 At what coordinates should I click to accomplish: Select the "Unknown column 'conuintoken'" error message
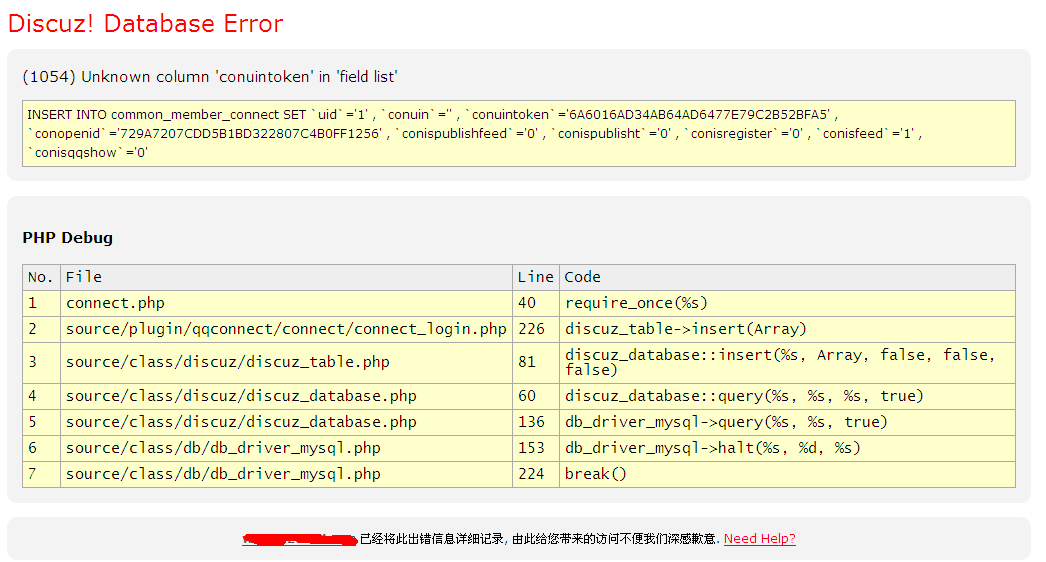210,77
